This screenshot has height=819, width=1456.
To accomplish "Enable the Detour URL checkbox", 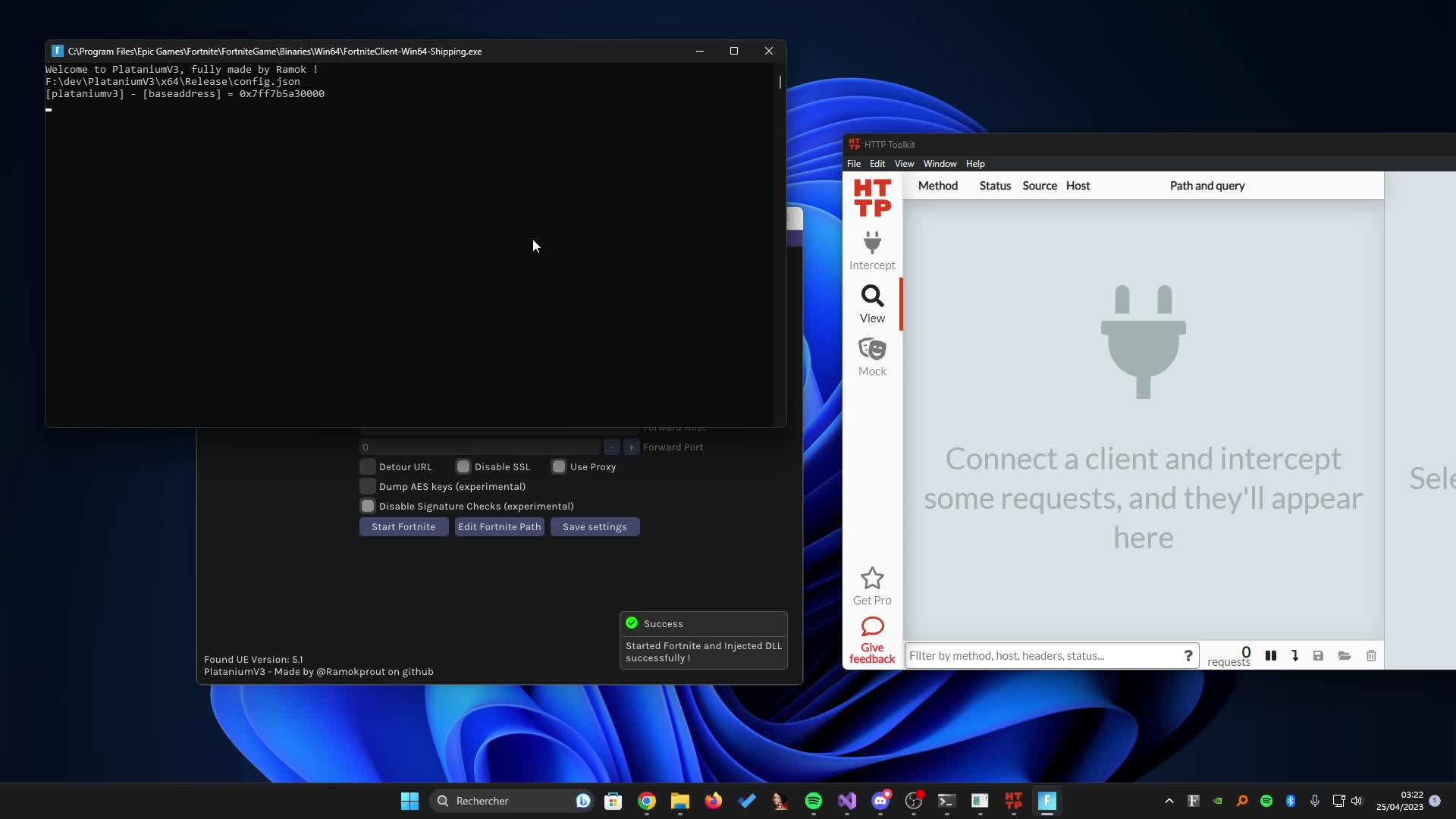I will click(x=368, y=467).
